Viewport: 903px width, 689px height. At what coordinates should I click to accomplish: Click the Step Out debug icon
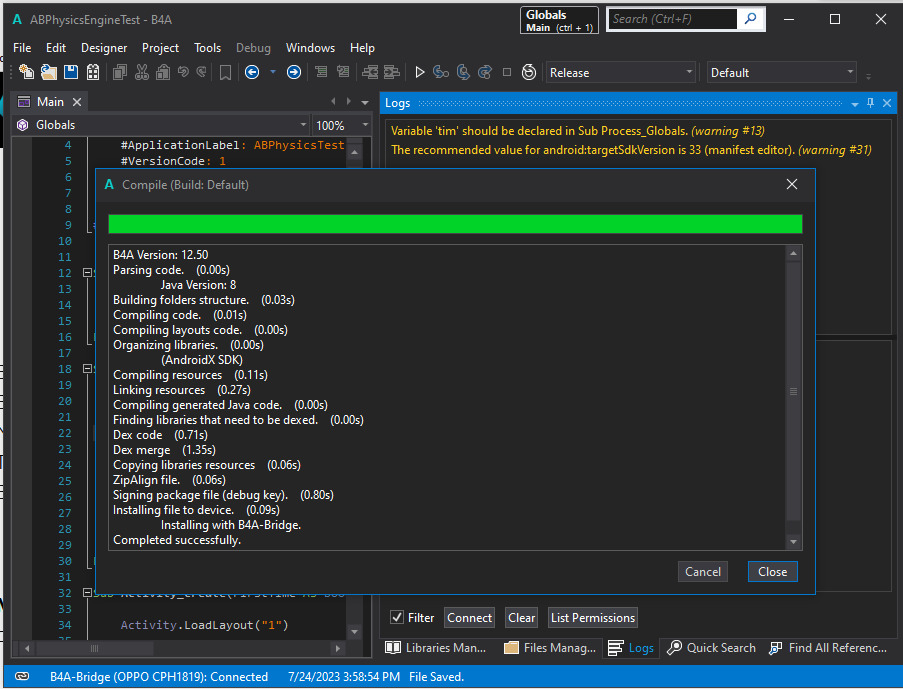pyautogui.click(x=485, y=72)
